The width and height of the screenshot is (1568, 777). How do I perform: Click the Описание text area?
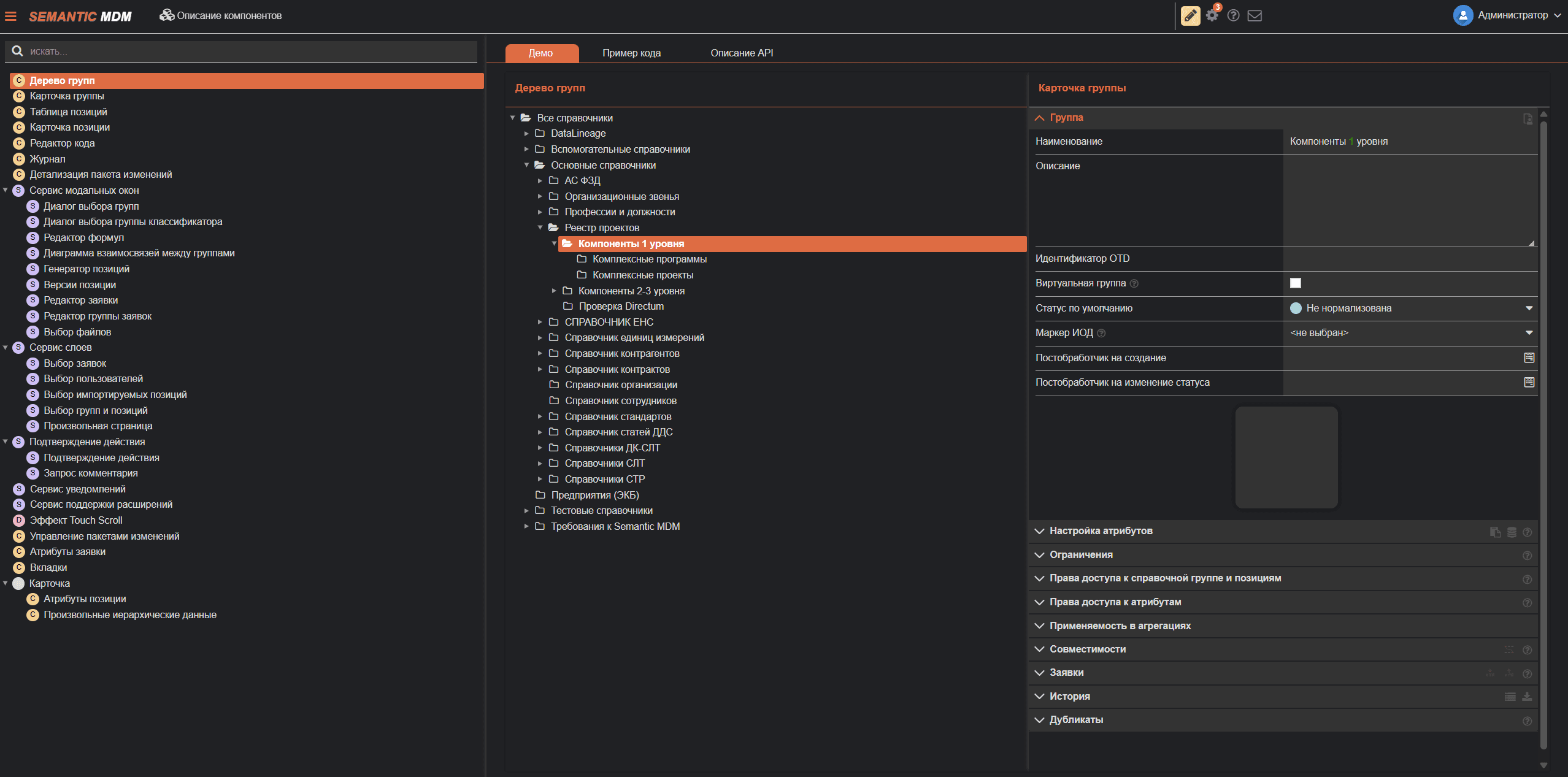1410,201
